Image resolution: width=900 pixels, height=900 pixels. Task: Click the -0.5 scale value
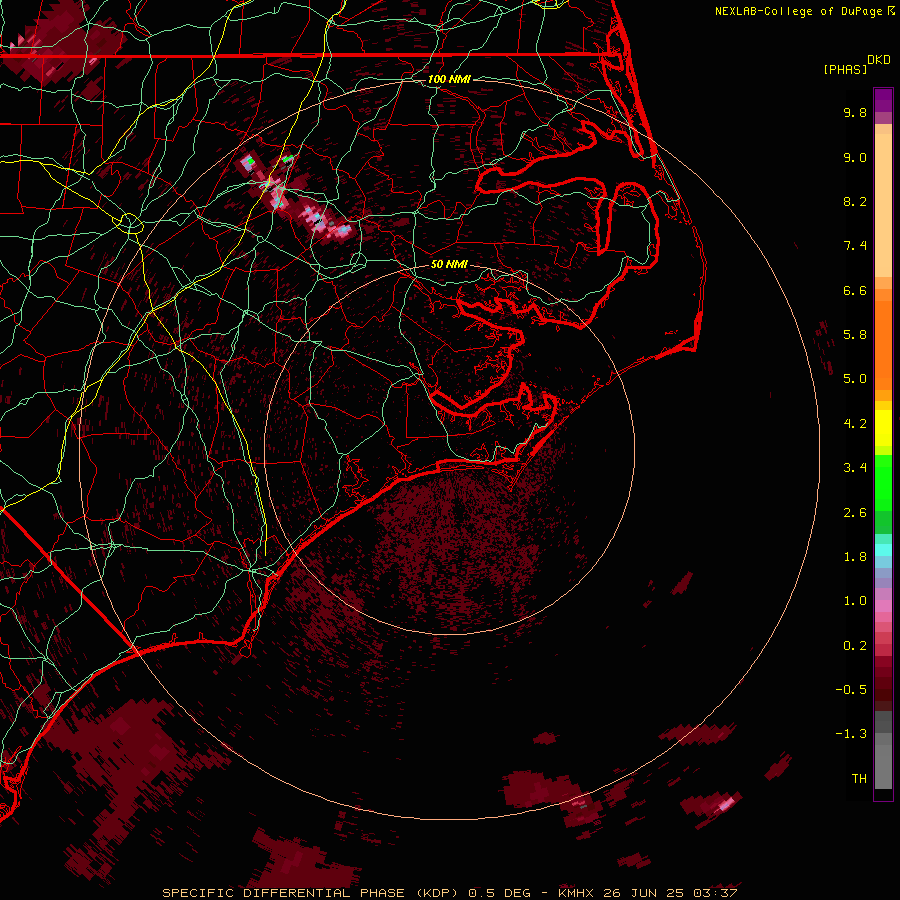pos(851,690)
